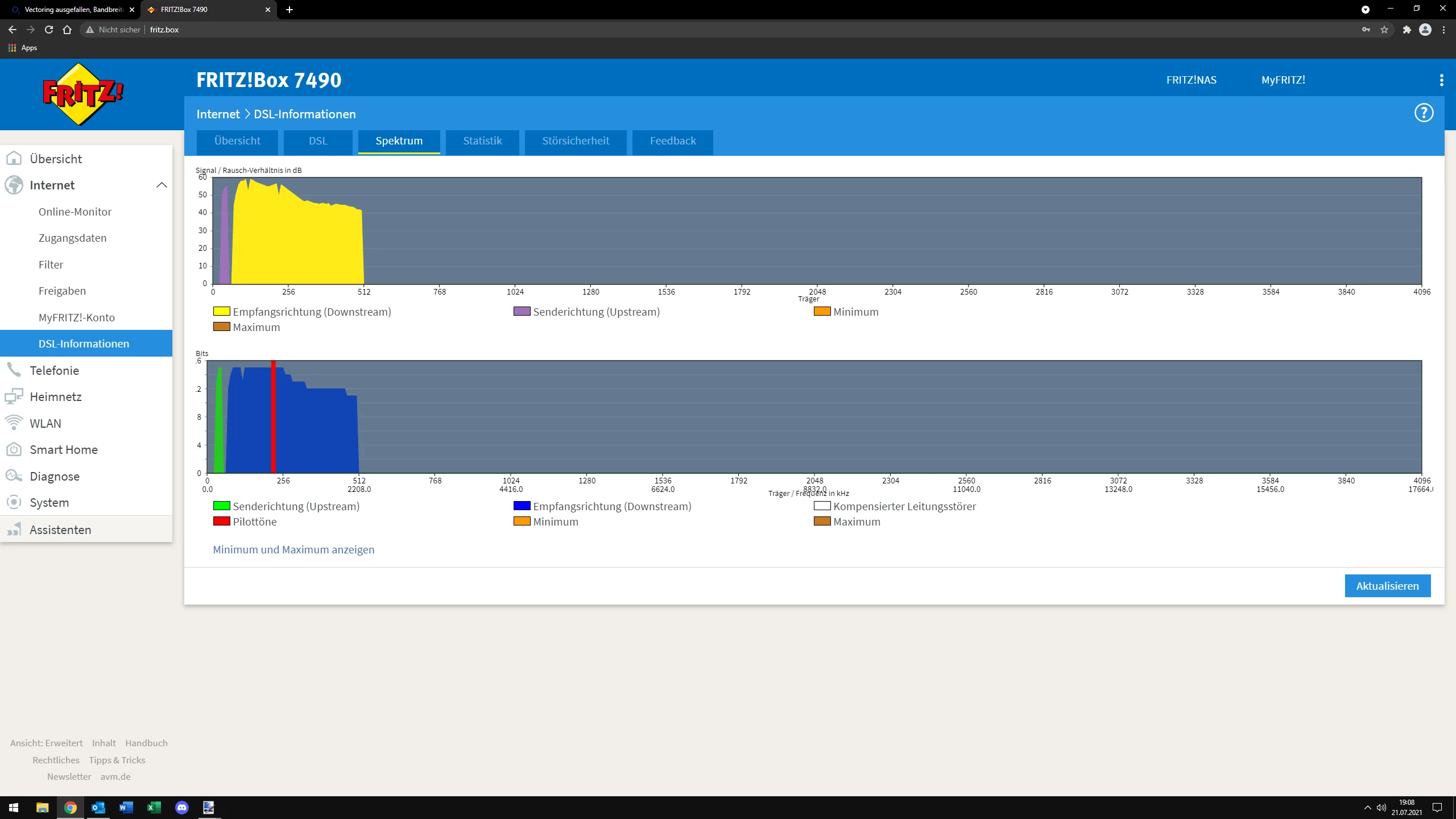1456x819 pixels.
Task: Click the yellow Downstream legend swatch
Action: [221, 311]
